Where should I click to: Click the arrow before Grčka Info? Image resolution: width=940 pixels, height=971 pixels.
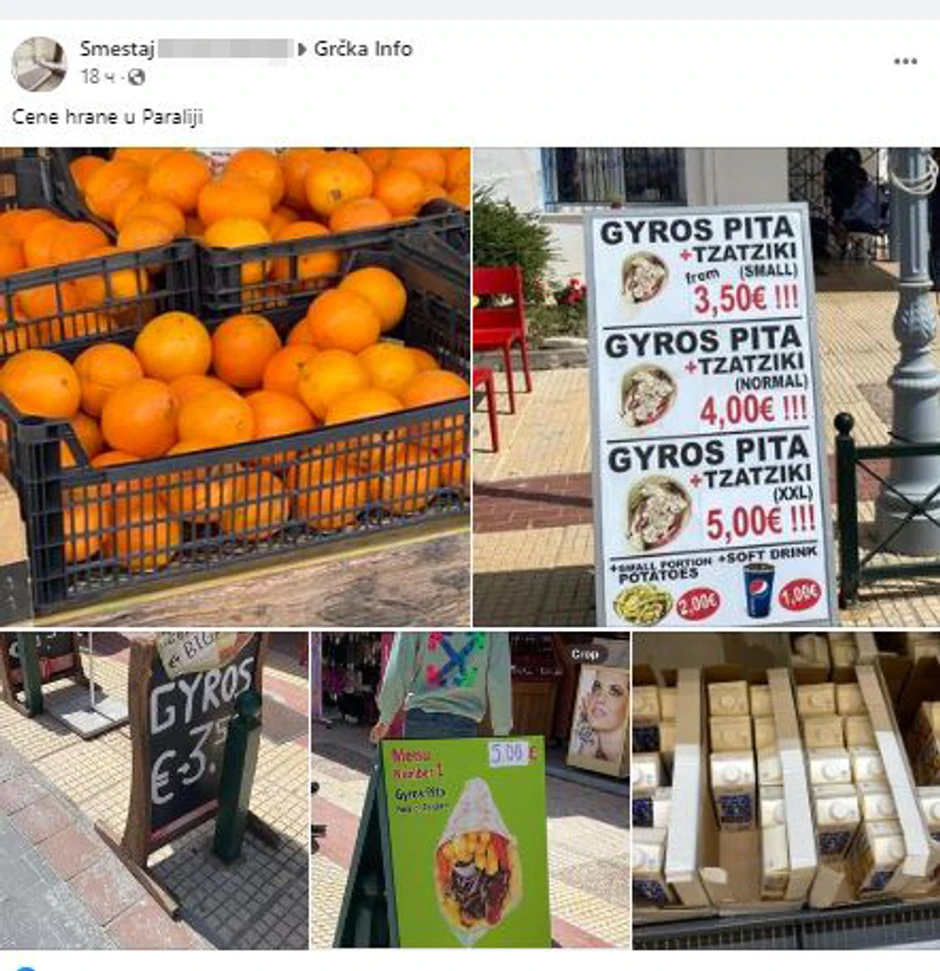click(302, 49)
